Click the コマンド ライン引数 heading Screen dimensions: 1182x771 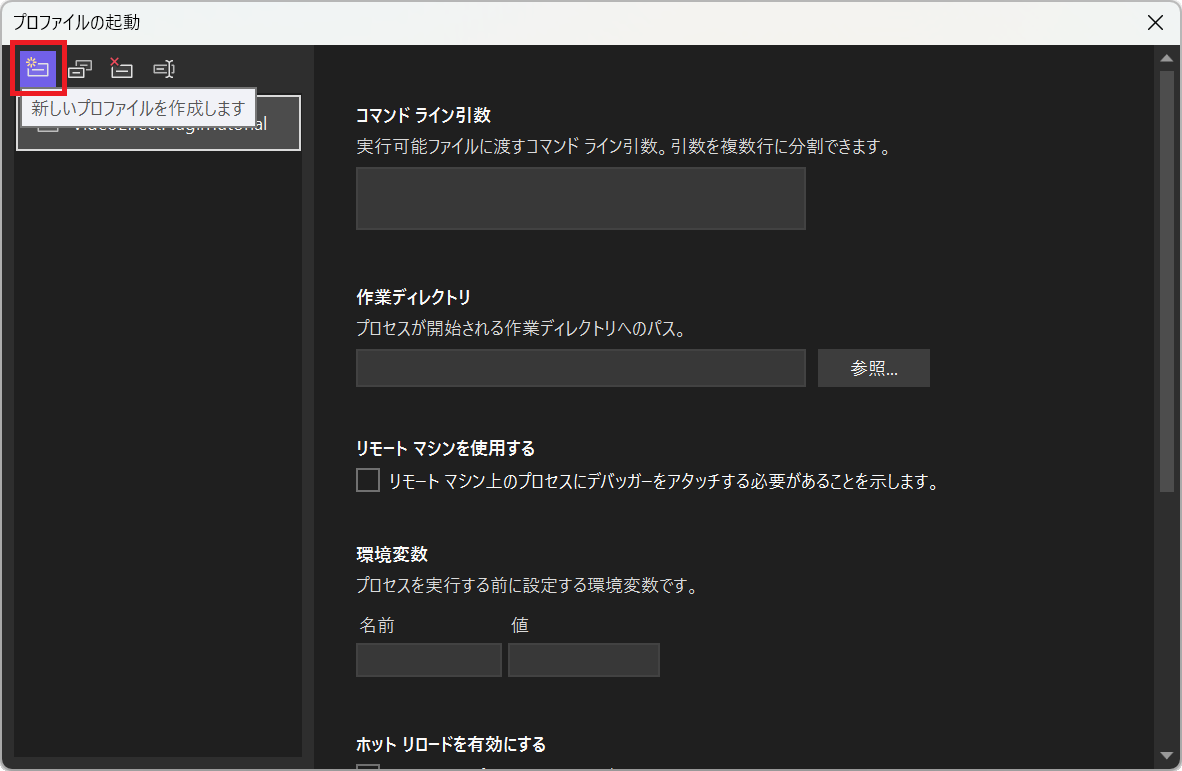tap(423, 115)
